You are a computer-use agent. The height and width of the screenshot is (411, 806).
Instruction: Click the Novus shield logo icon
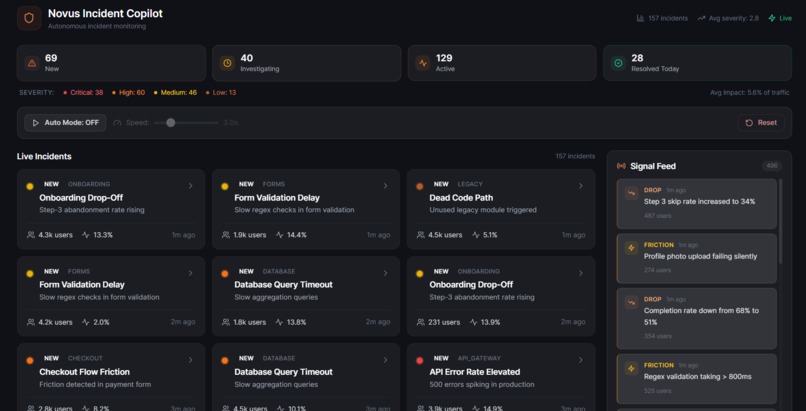29,18
